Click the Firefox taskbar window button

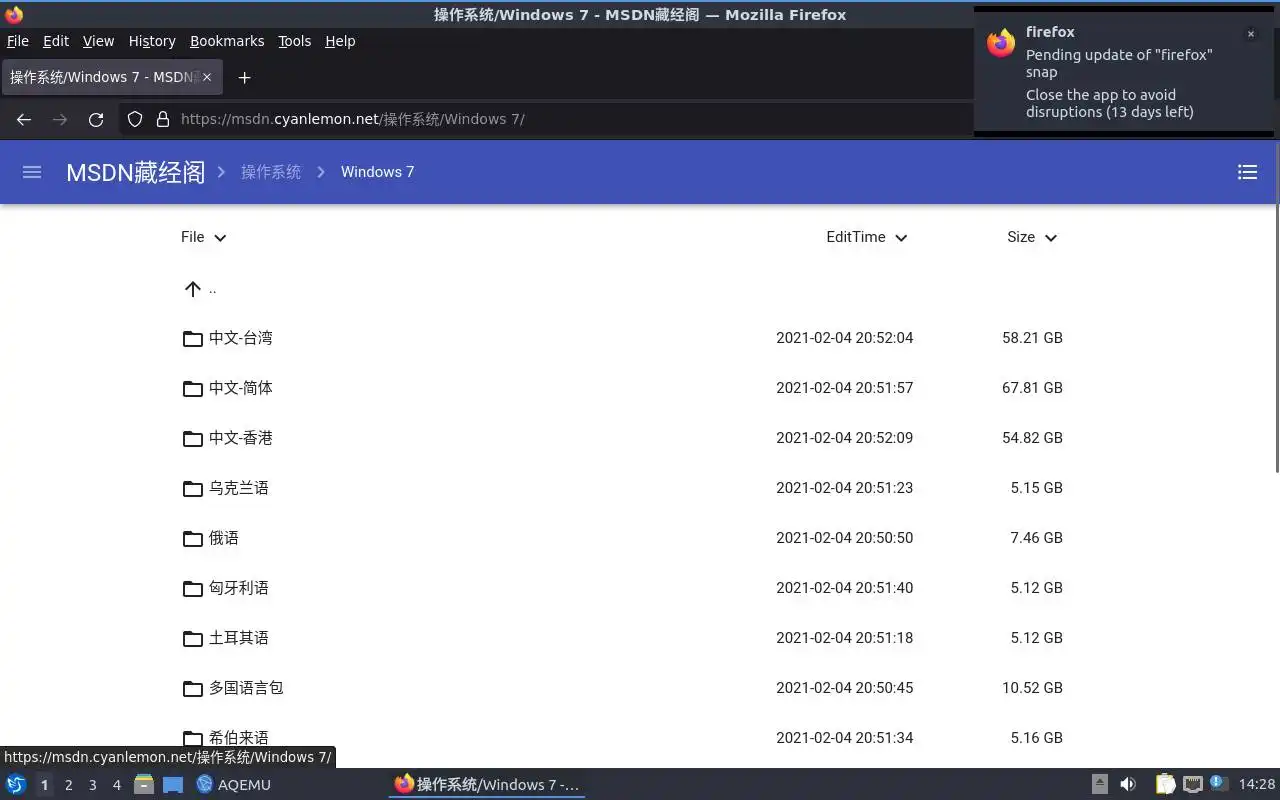pos(487,784)
